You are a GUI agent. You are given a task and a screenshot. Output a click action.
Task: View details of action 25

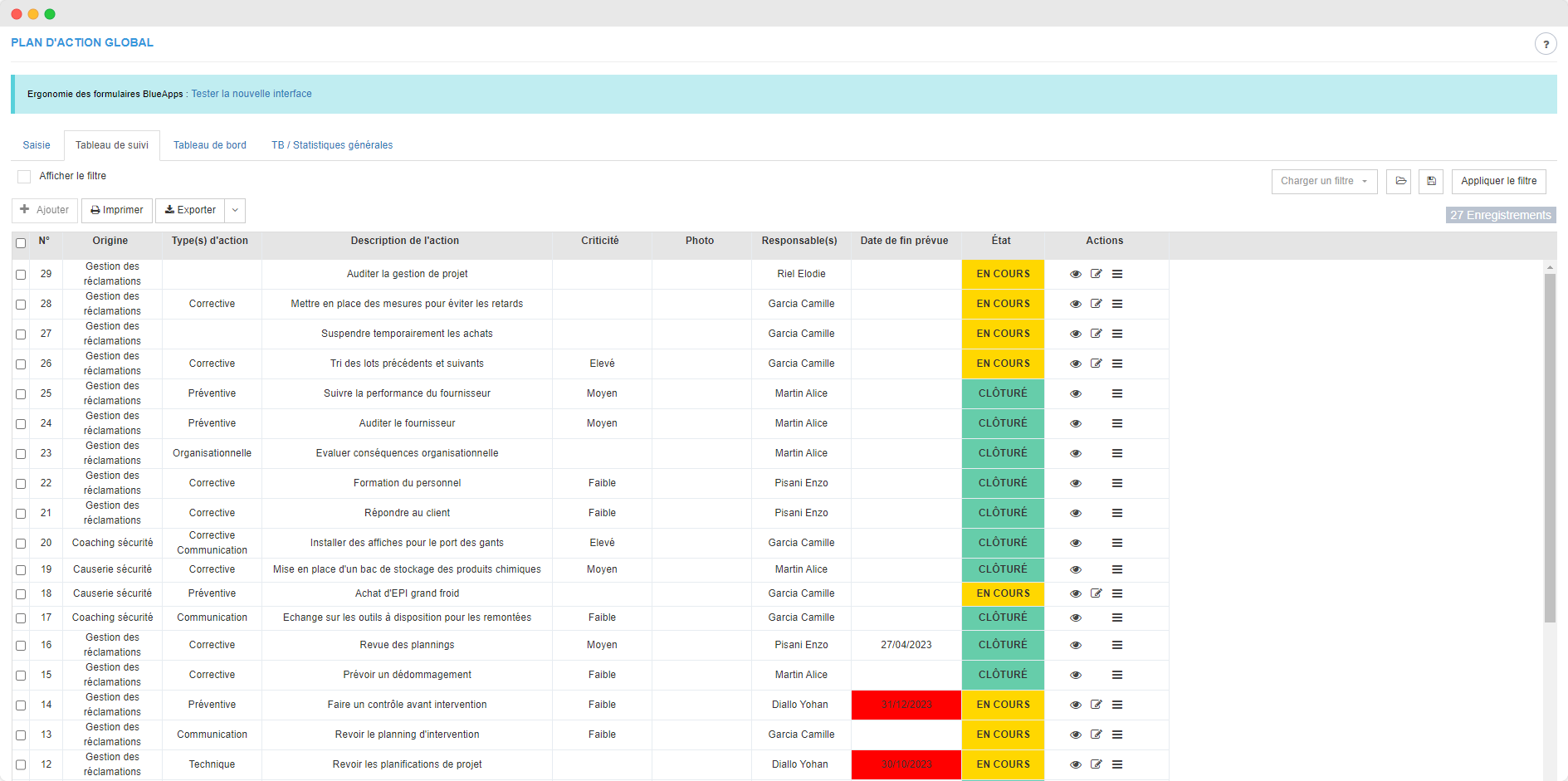tap(1075, 393)
